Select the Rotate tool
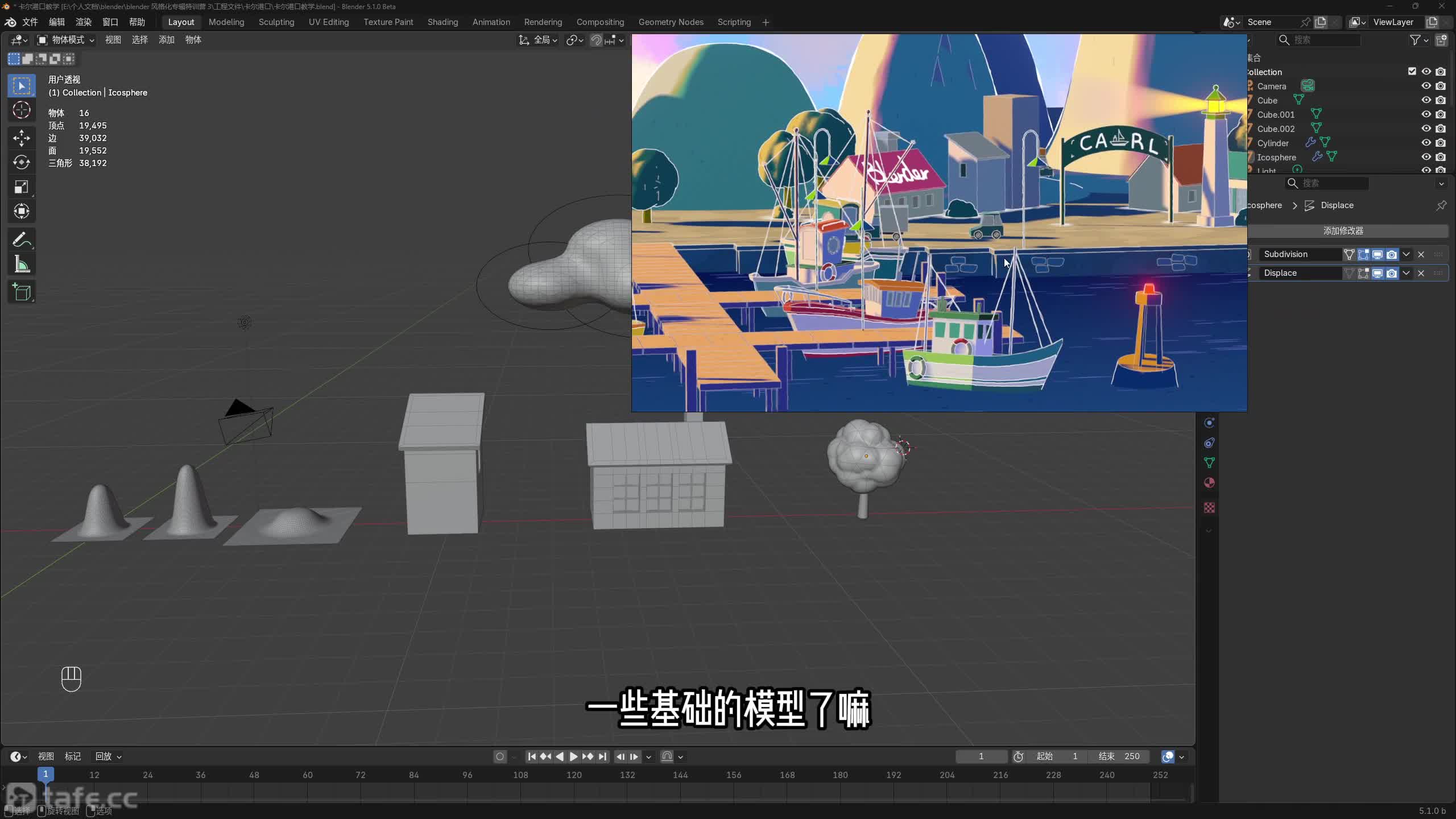The width and height of the screenshot is (1456, 819). pos(22,162)
